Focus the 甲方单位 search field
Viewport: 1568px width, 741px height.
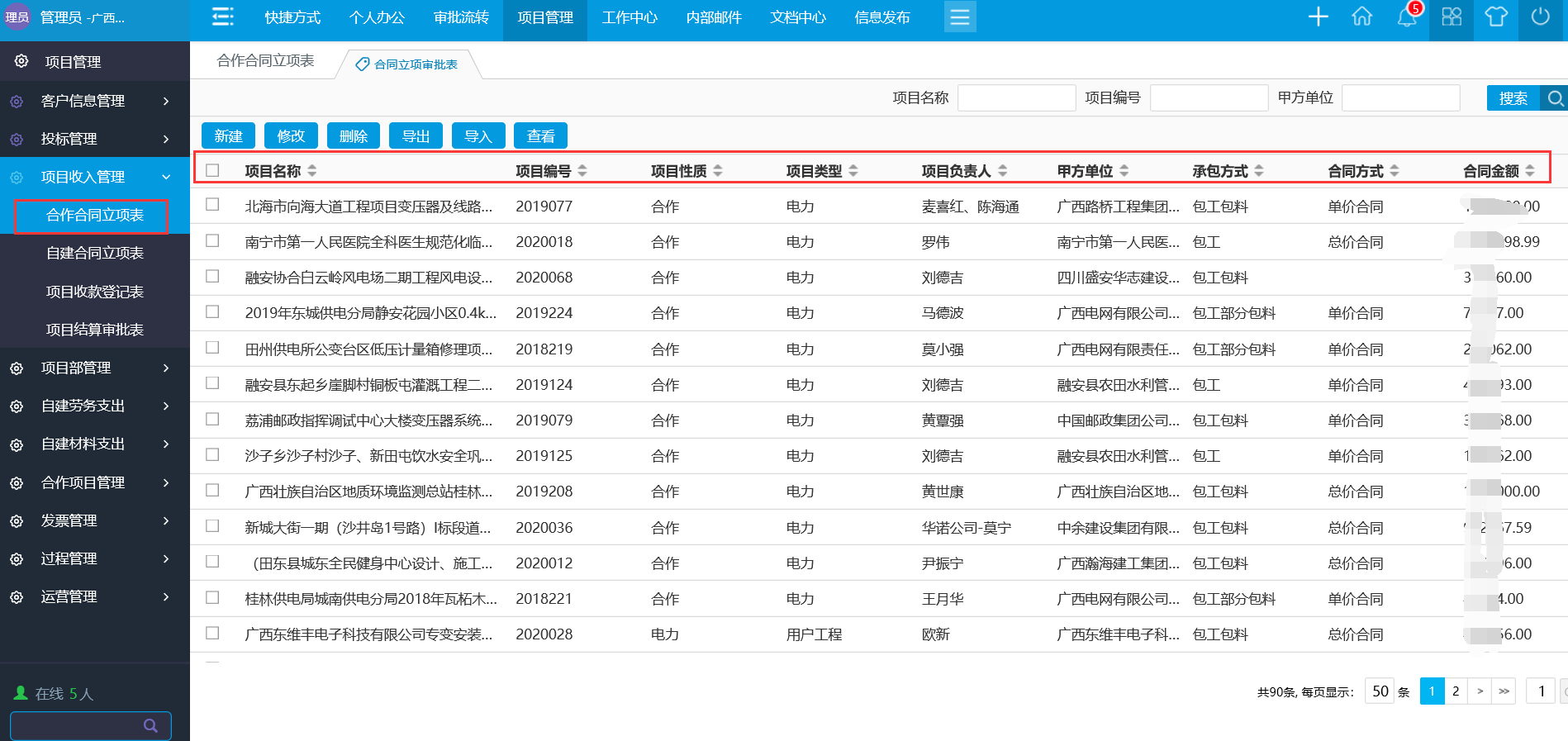click(x=1400, y=97)
